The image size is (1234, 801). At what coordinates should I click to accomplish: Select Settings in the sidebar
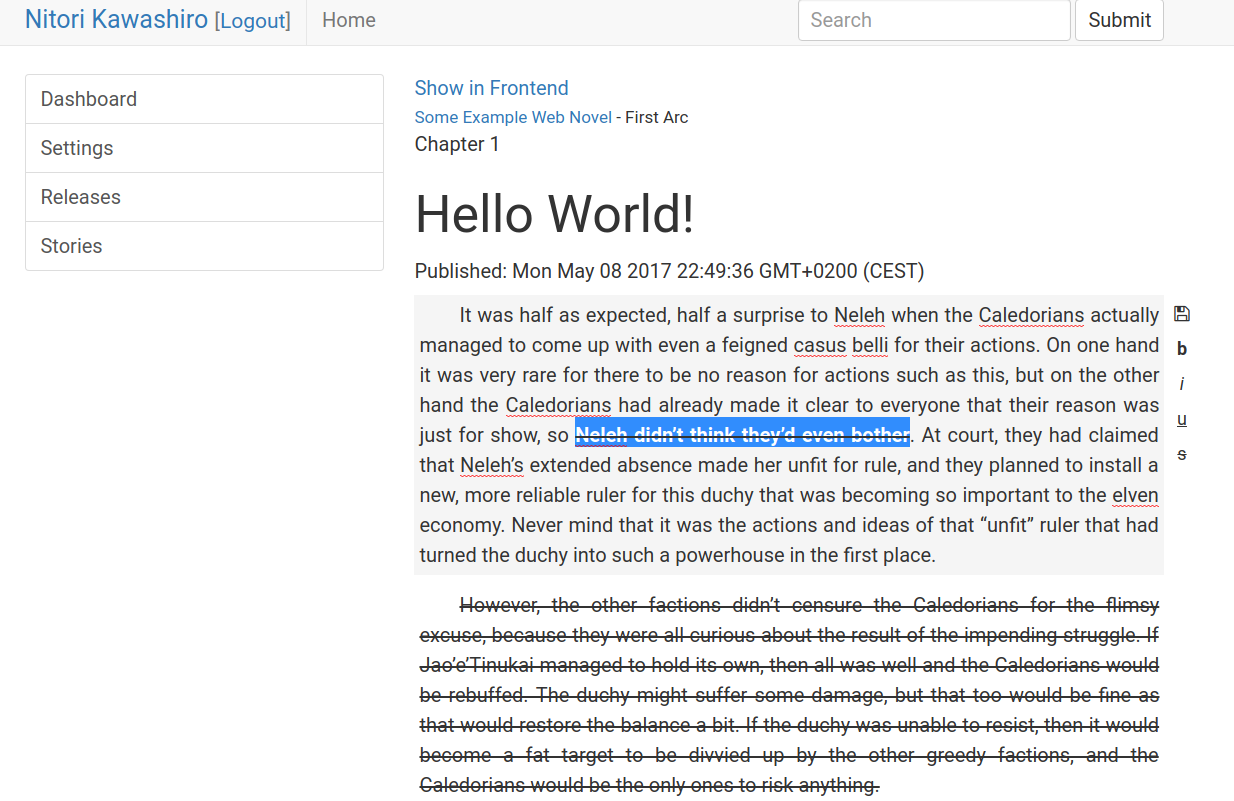[x=204, y=148]
